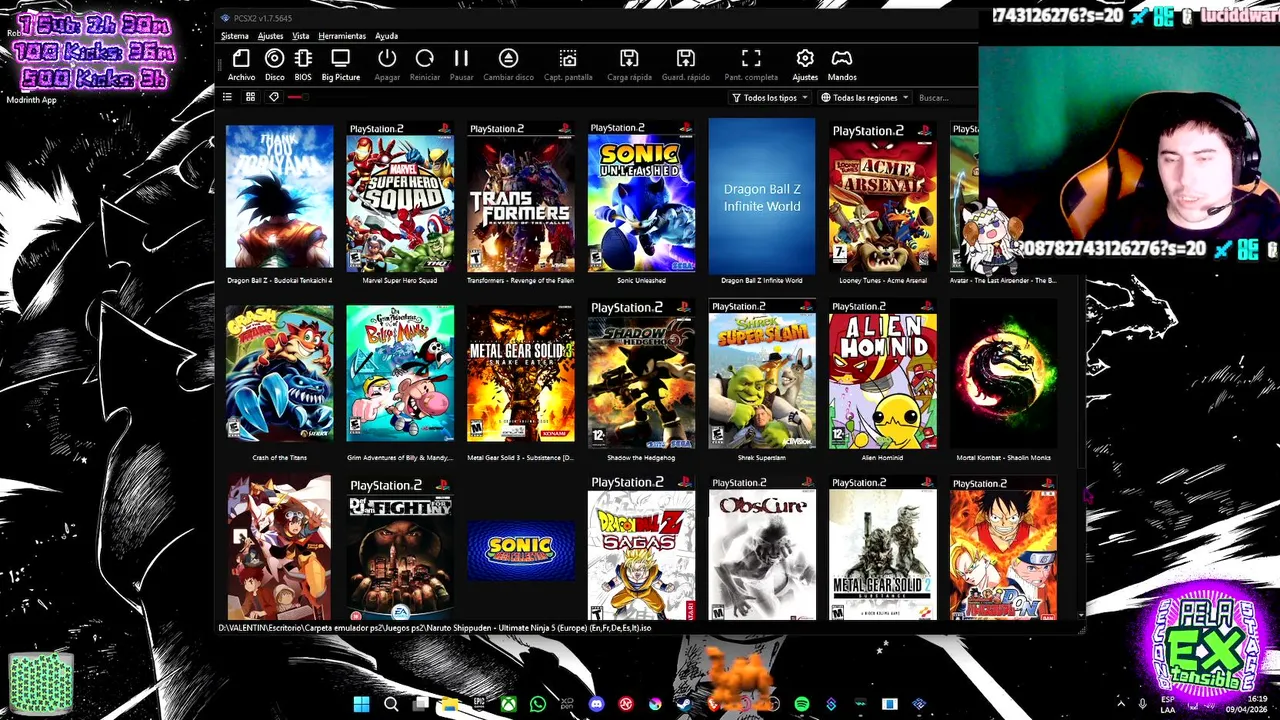This screenshot has width=1280, height=720.
Task: Click the Sonic Unleashed title text
Action: pos(641,281)
